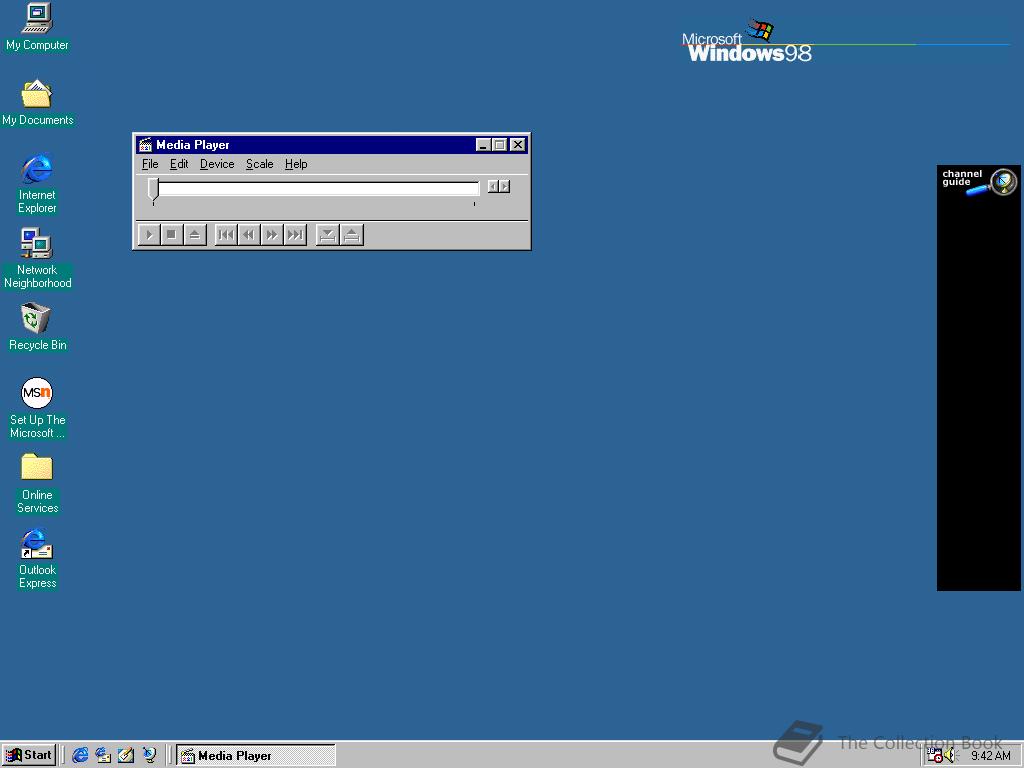This screenshot has height=768, width=1024.
Task: Open the Edit menu in Media Player
Action: pos(179,164)
